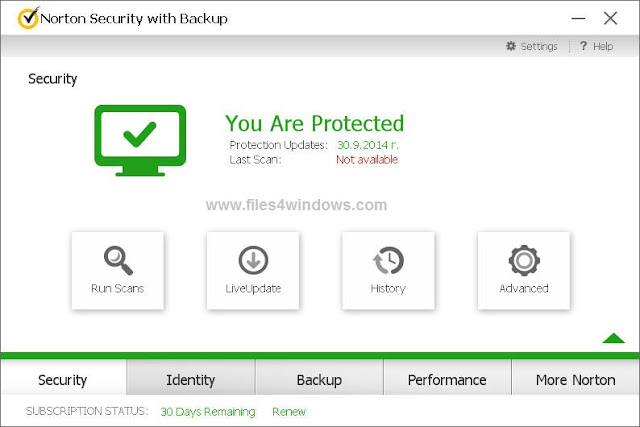This screenshot has width=640, height=427.
Task: Open LiveUpdate download arrow icon
Action: 253,260
